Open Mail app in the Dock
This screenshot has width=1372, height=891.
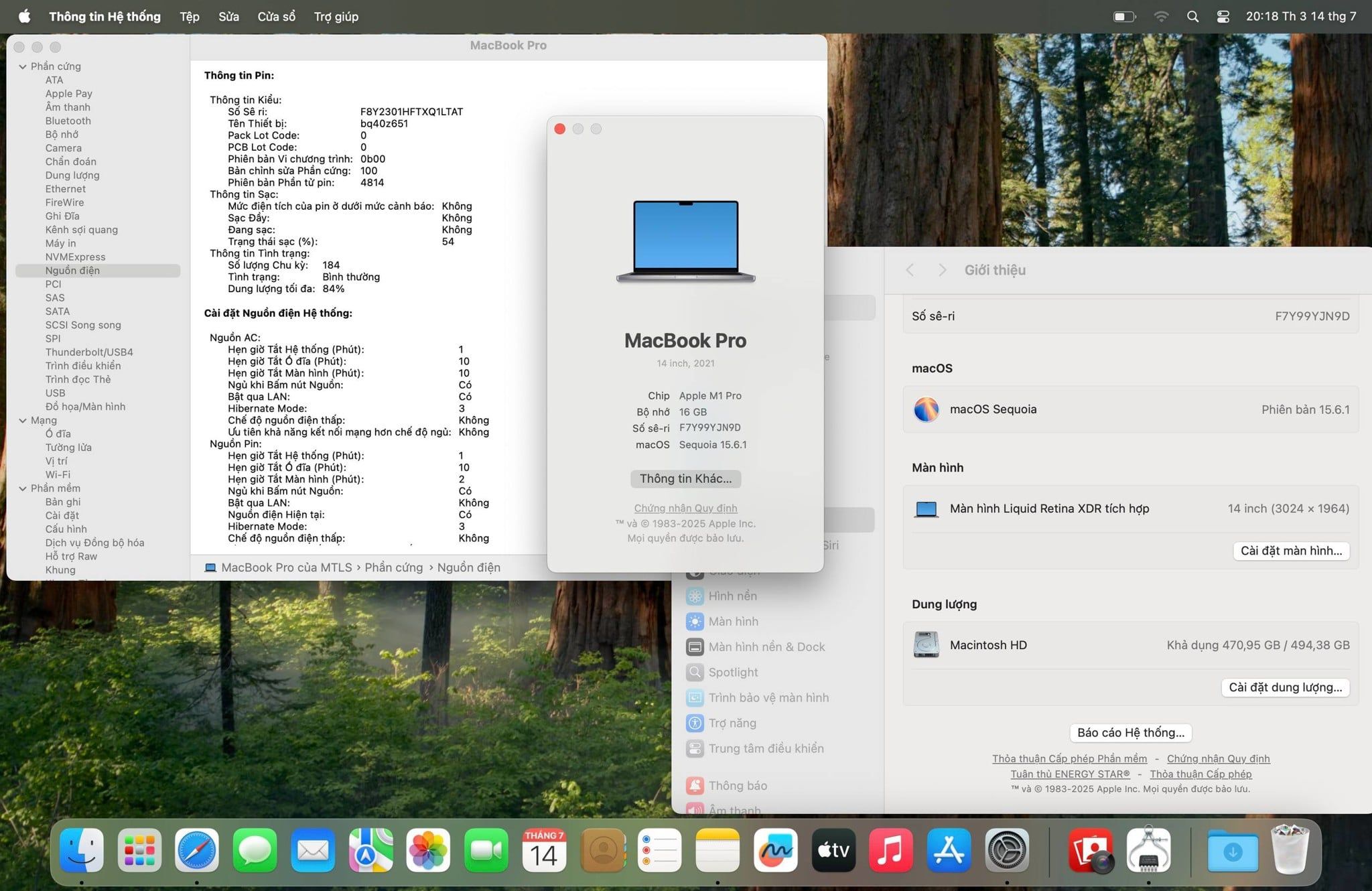313,850
